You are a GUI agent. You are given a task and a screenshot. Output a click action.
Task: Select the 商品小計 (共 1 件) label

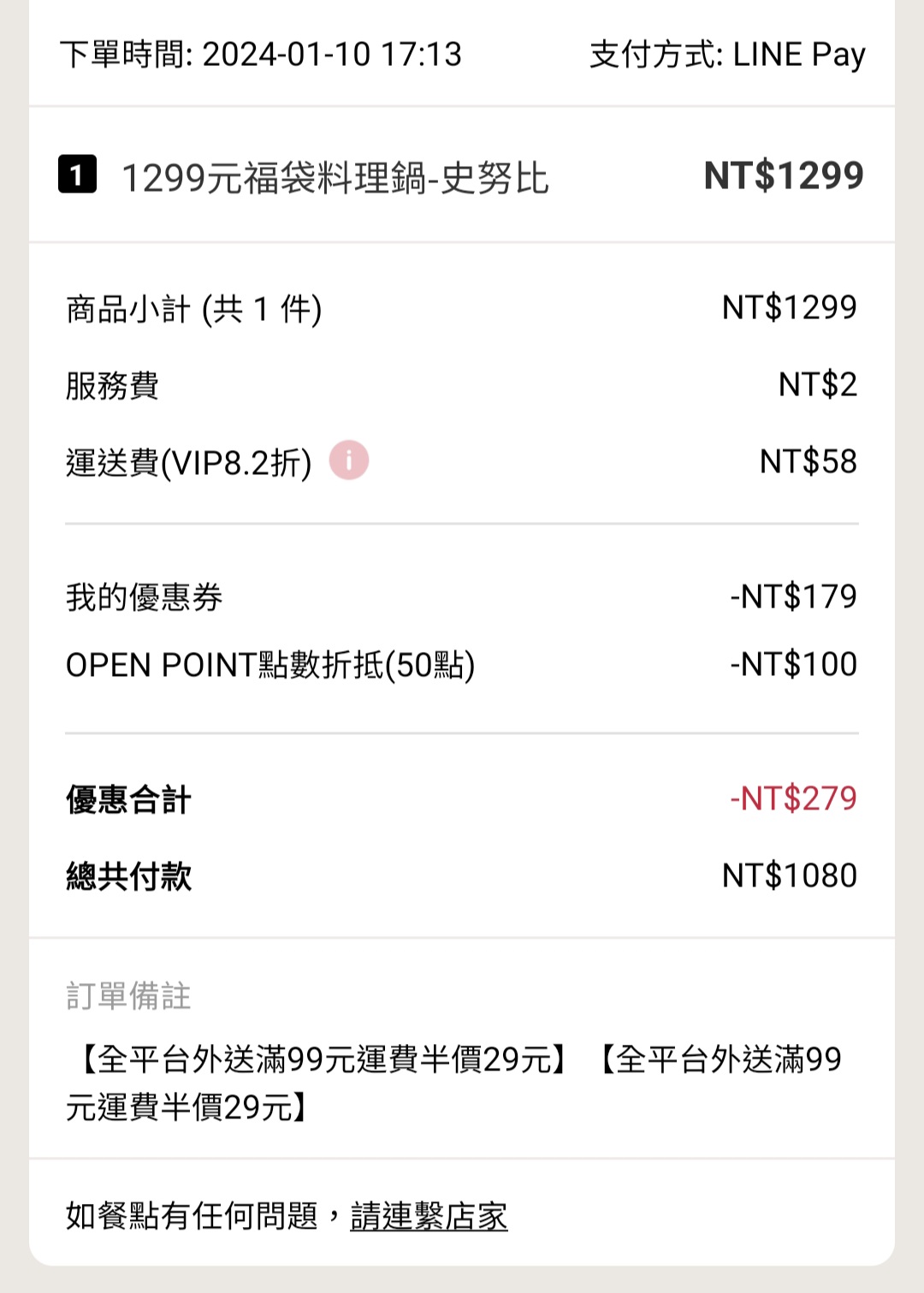click(194, 309)
